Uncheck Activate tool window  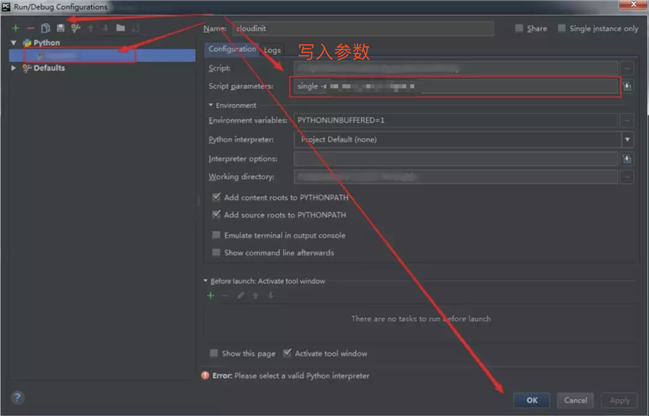point(287,353)
